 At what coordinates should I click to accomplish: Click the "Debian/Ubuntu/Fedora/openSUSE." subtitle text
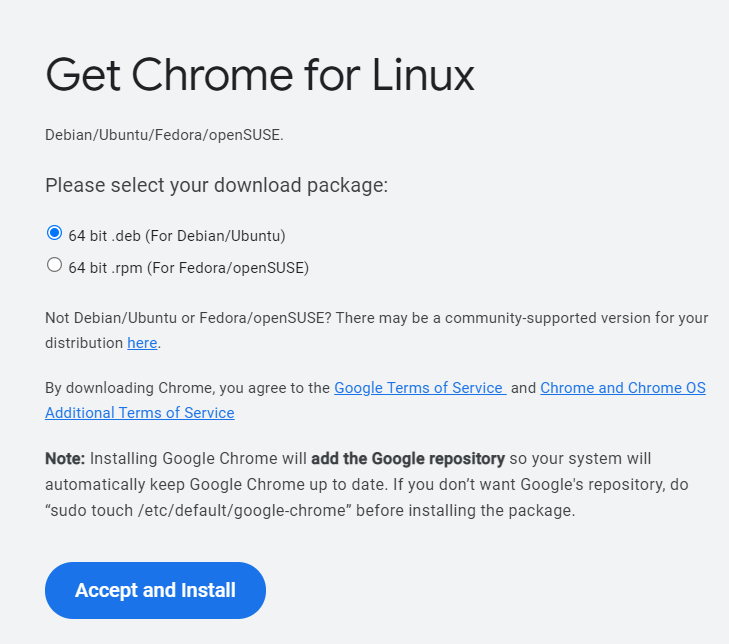coord(164,135)
